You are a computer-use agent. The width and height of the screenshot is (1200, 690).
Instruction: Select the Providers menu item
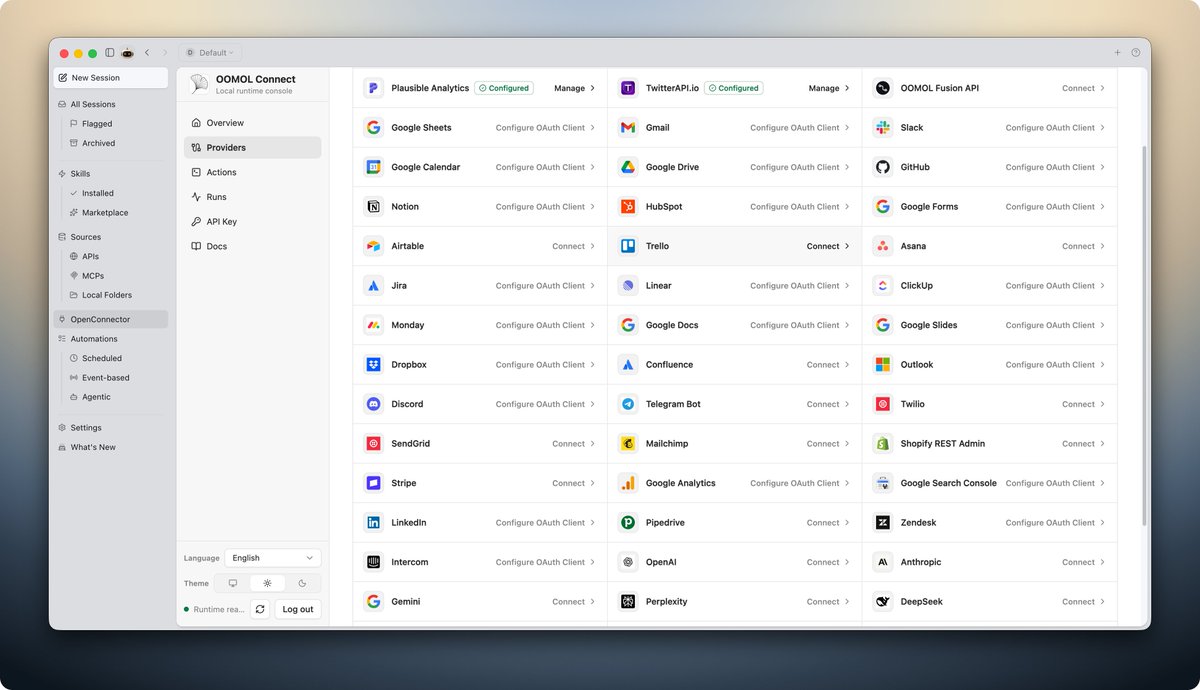click(252, 148)
